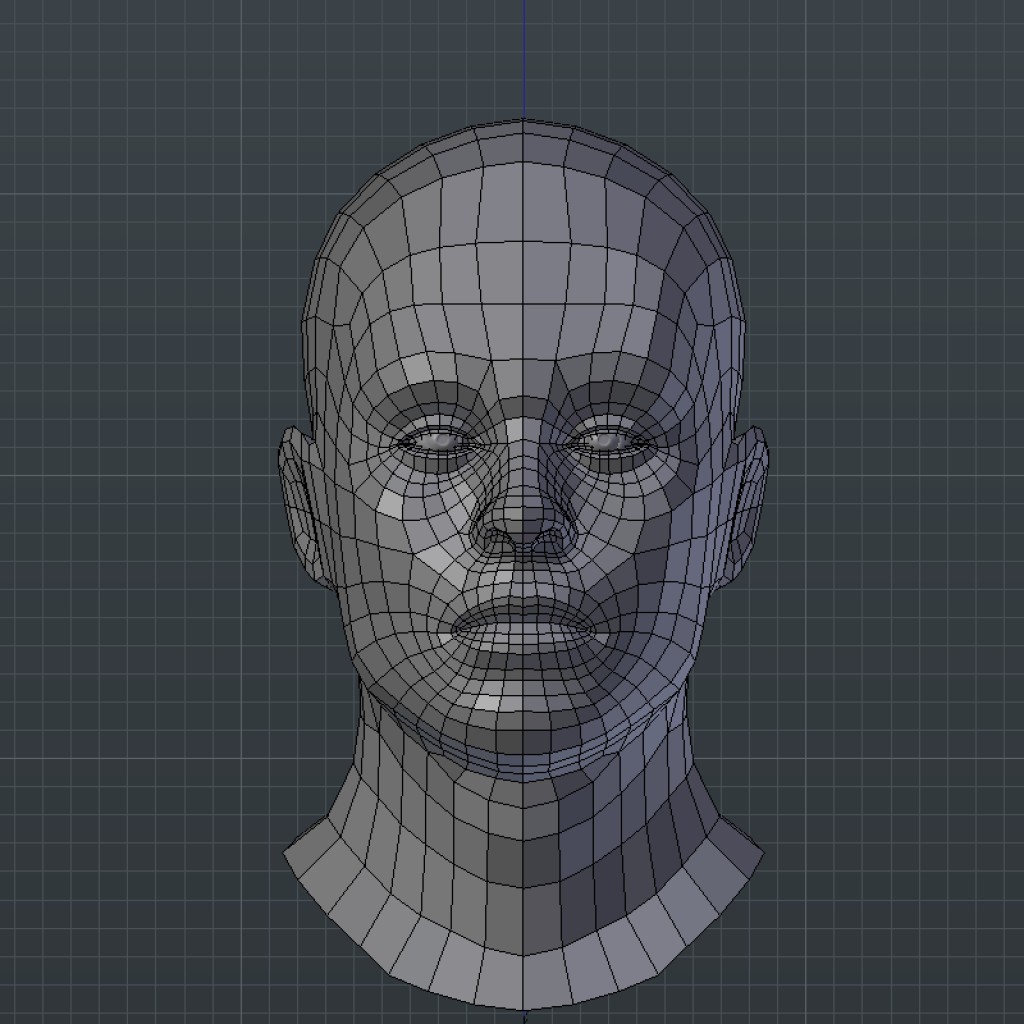The image size is (1024, 1024).
Task: Select the right eye of the head mesh
Action: [607, 442]
